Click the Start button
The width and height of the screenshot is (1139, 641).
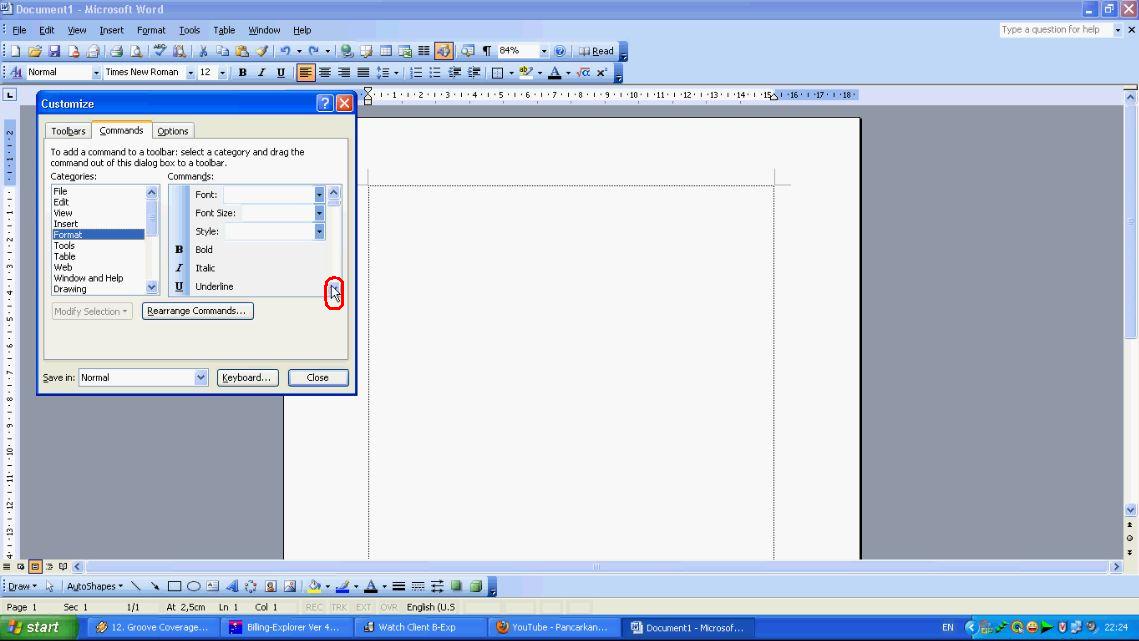coord(38,627)
